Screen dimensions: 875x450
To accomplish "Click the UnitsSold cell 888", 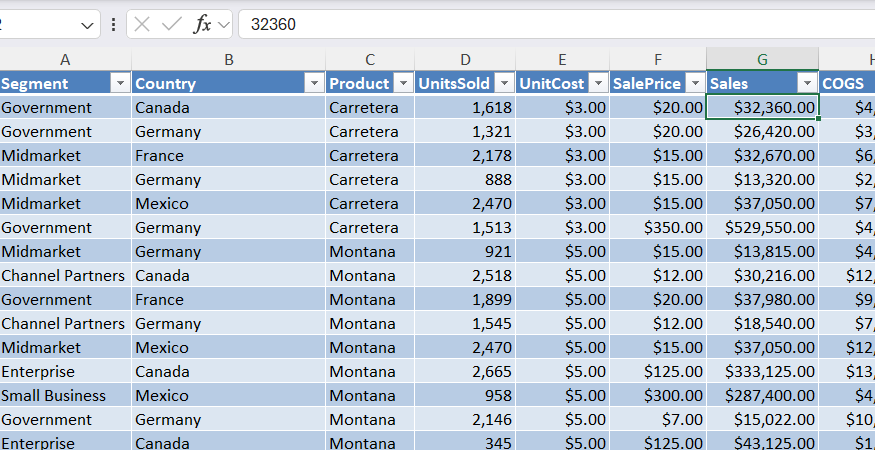I will tap(465, 179).
